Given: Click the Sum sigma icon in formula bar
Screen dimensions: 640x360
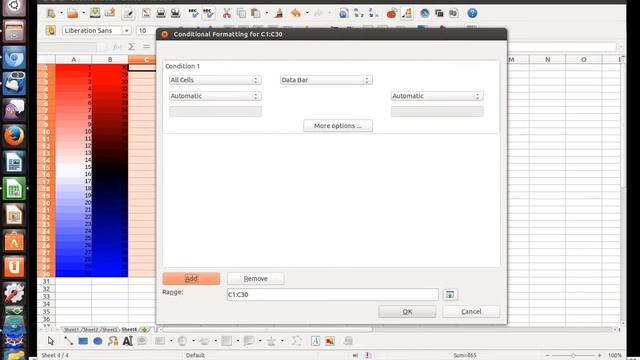Looking at the screenshot, I should point(131,47).
